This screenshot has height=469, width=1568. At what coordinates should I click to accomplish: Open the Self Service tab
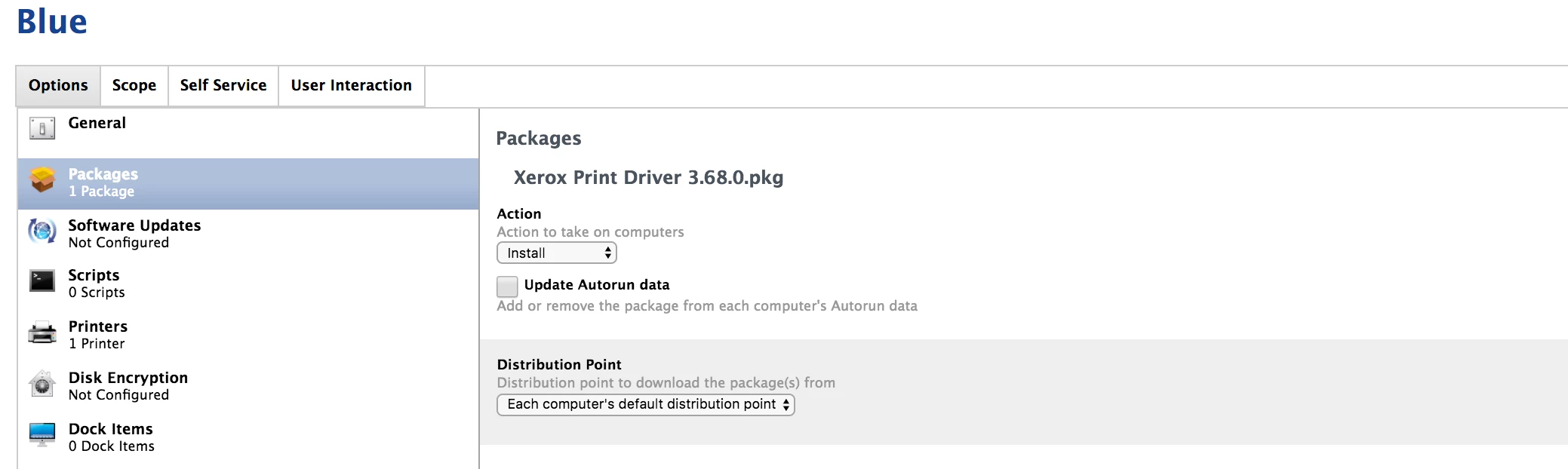(223, 86)
